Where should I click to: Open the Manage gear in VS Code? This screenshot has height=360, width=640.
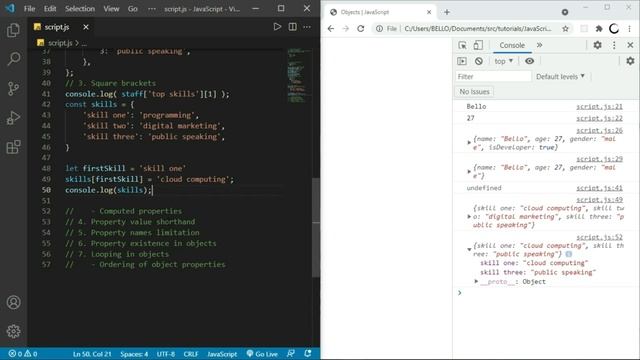(13, 331)
